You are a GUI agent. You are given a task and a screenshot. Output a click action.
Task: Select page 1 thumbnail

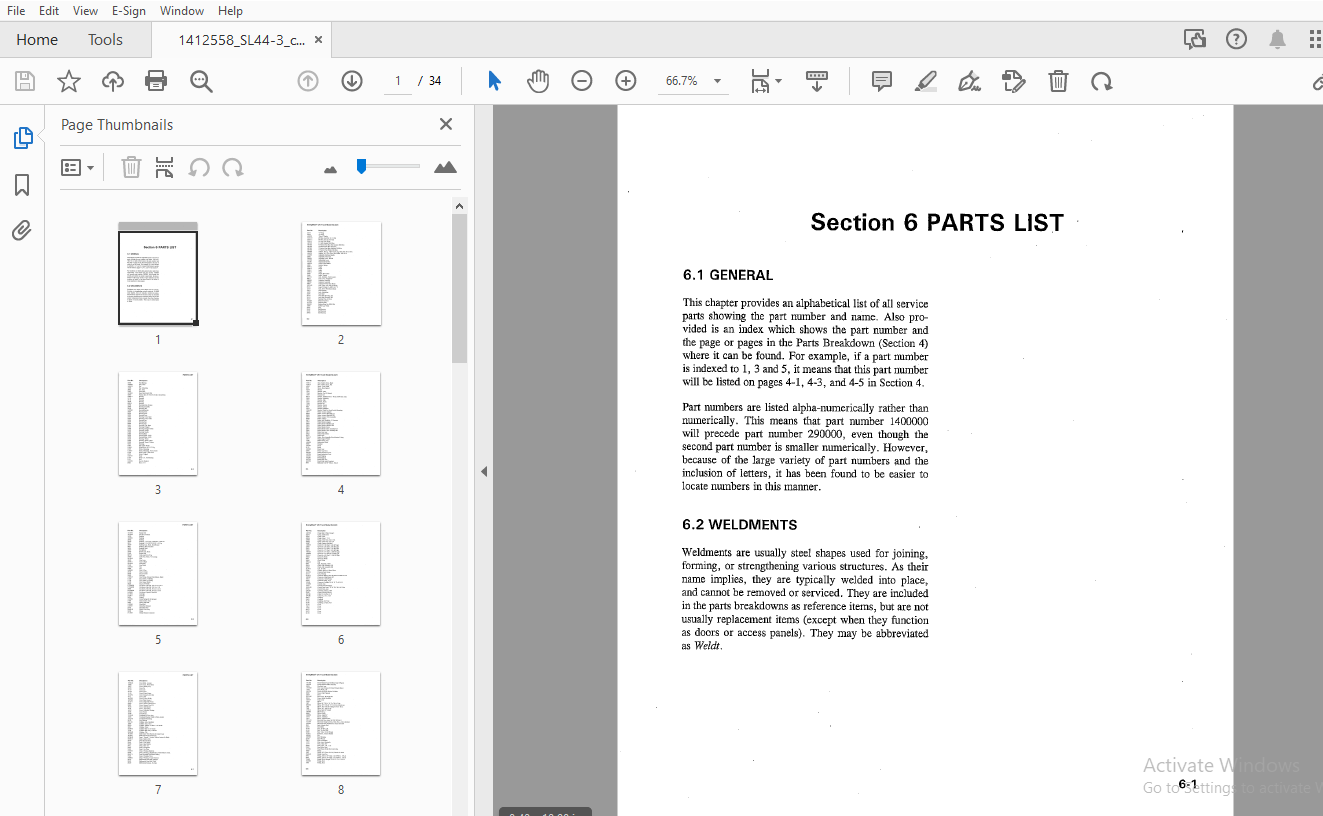point(158,278)
